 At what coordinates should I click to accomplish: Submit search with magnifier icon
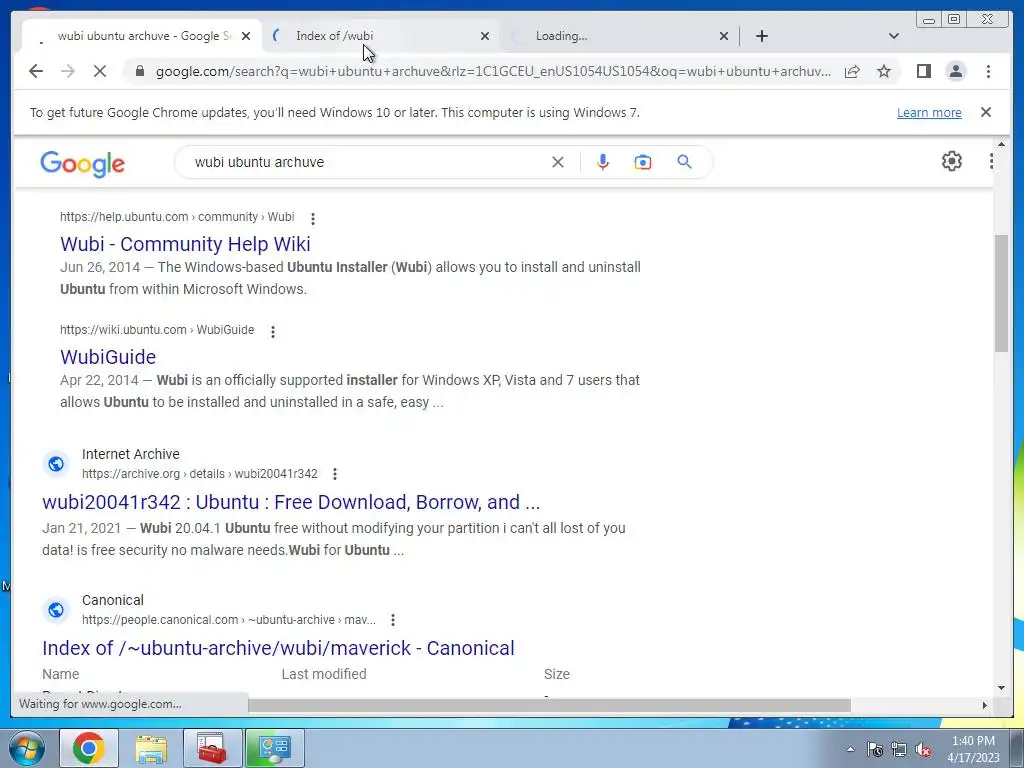pyautogui.click(x=684, y=161)
